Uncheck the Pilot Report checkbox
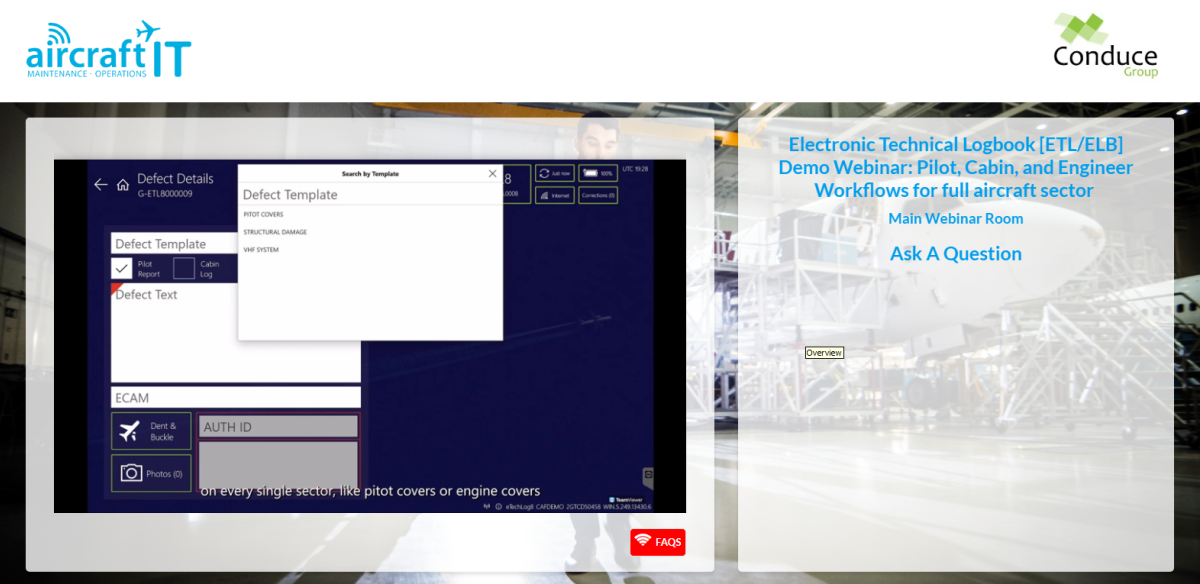This screenshot has width=1200, height=584. (x=122, y=268)
